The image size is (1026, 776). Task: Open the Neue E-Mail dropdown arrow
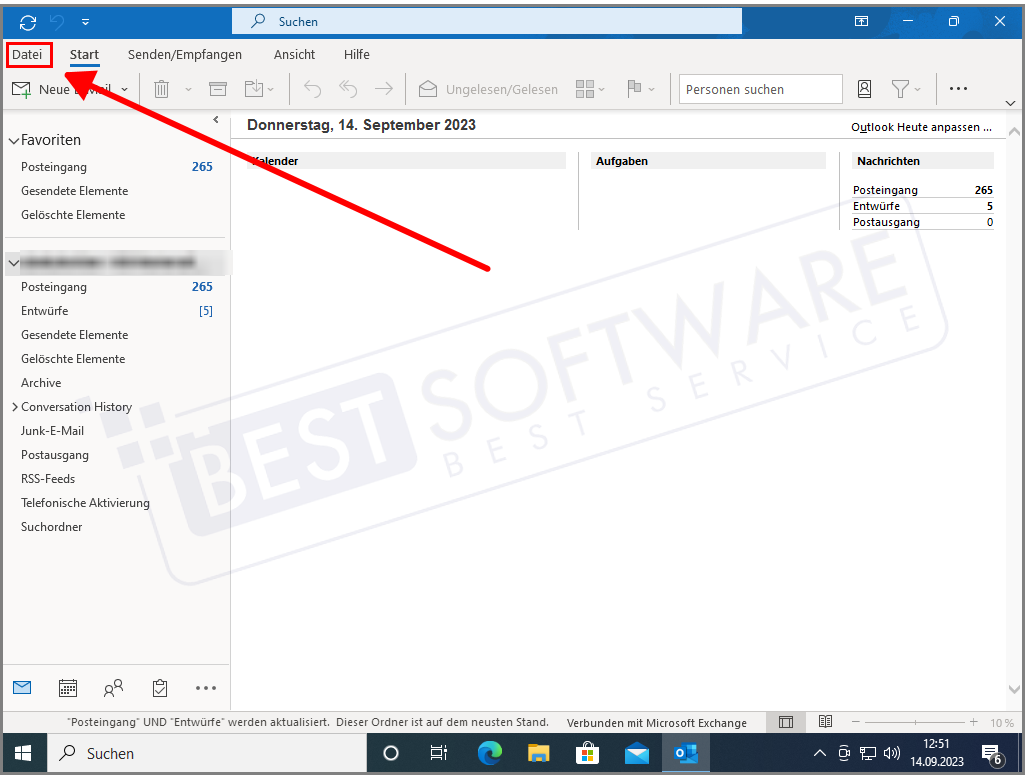pos(124,89)
